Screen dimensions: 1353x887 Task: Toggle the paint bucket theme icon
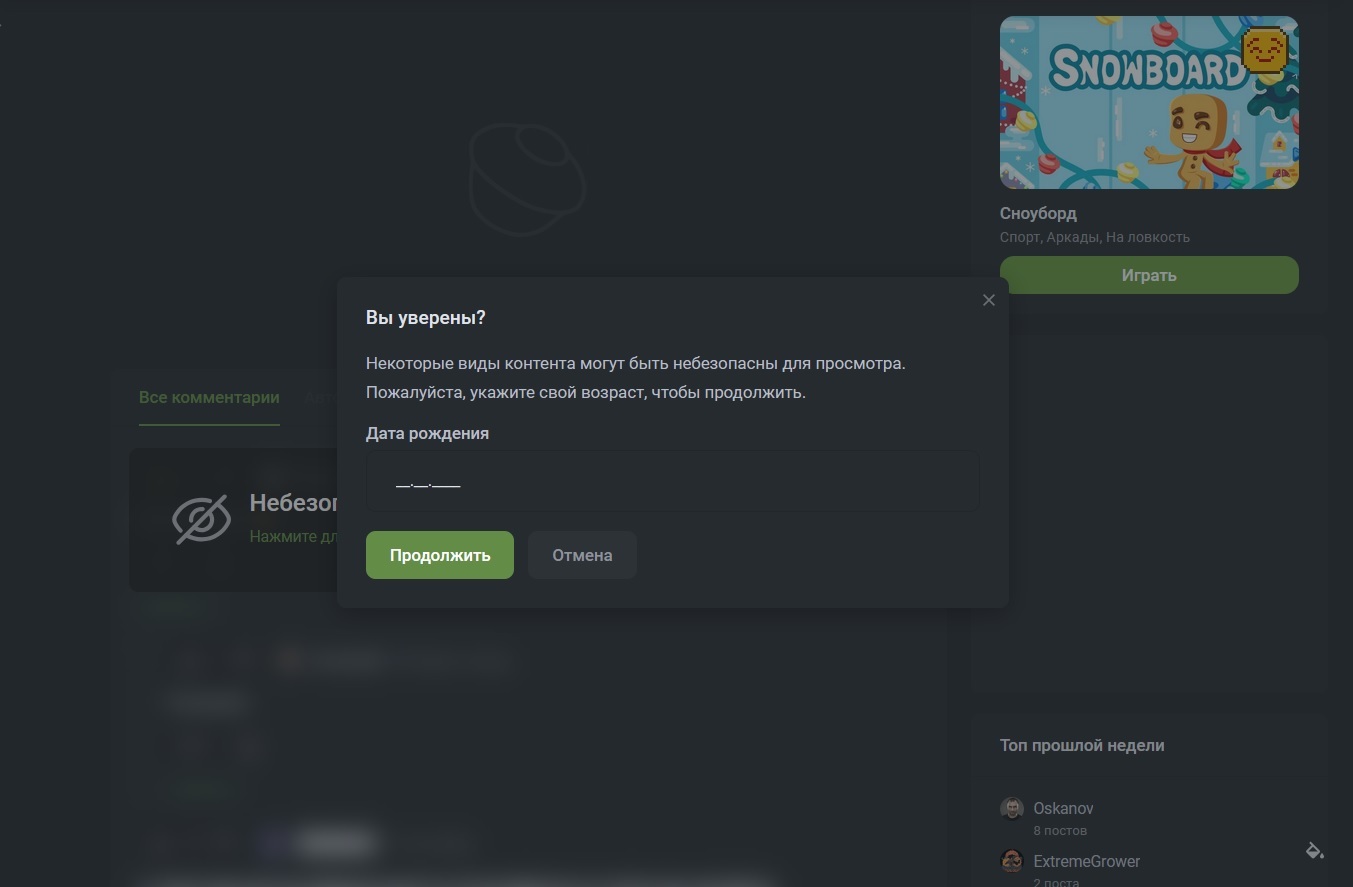coord(1315,851)
